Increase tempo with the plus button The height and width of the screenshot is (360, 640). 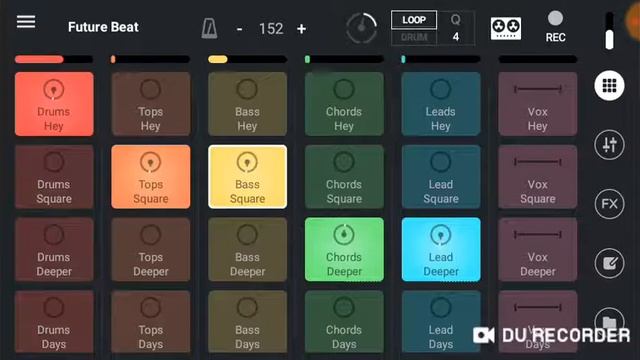pyautogui.click(x=301, y=29)
